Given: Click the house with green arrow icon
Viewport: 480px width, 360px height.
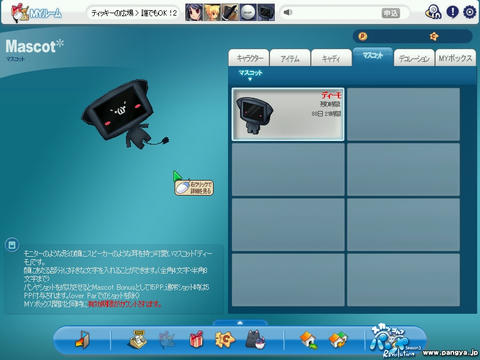Looking at the screenshot, I should pyautogui.click(x=308, y=340).
